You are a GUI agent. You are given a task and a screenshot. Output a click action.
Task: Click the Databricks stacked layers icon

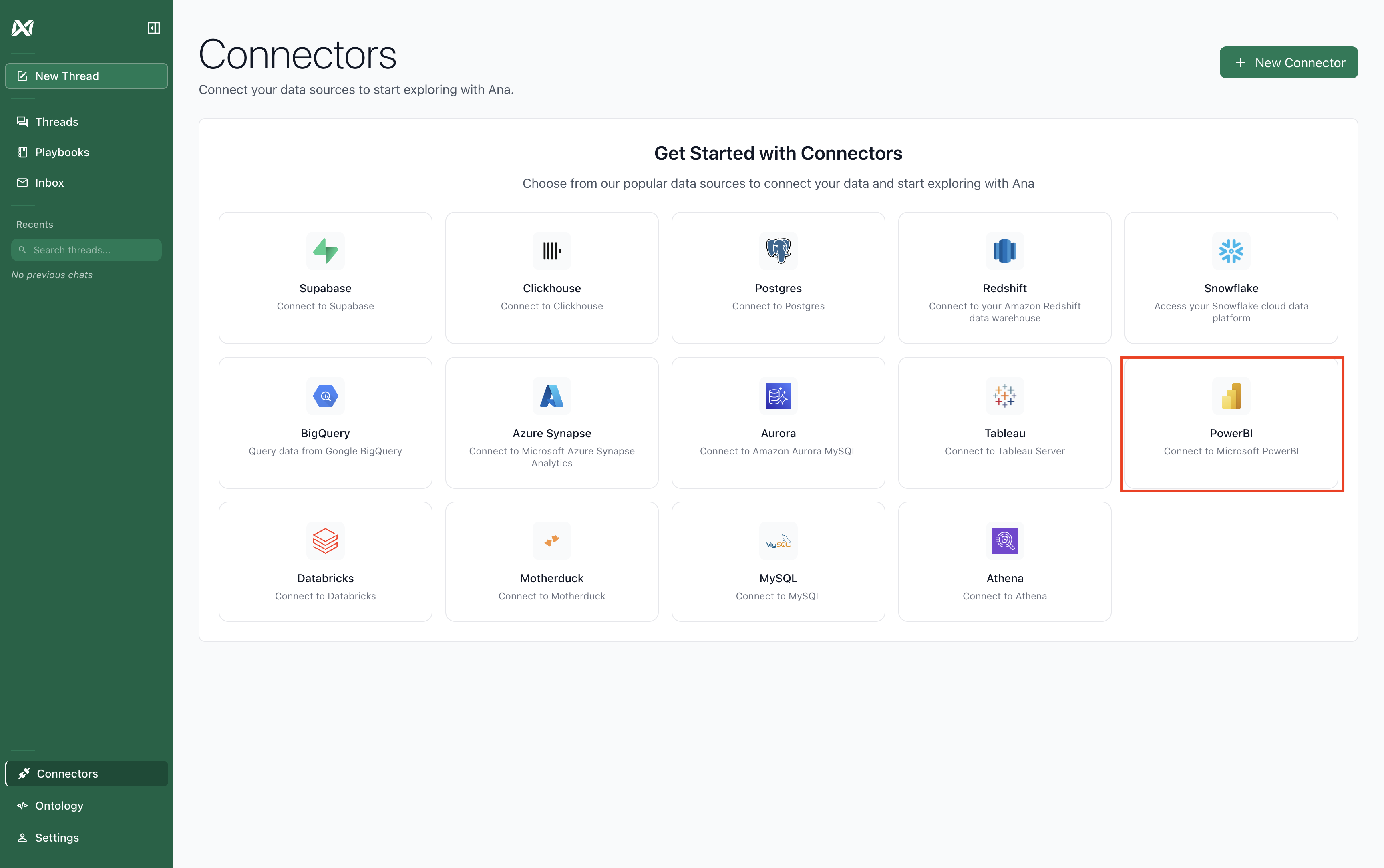tap(325, 541)
